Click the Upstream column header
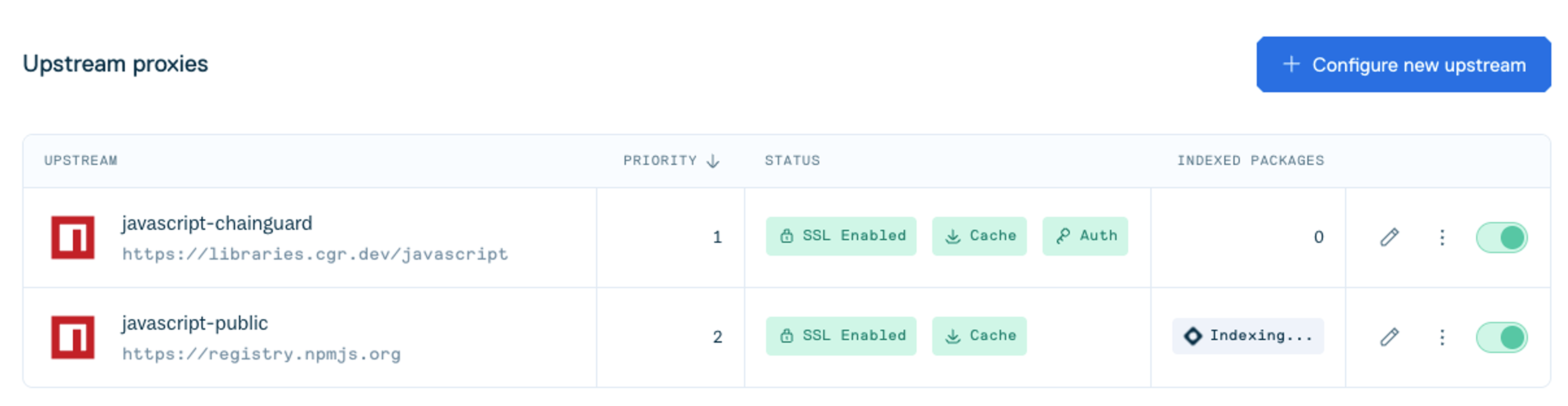Viewport: 1568px width, 406px height. click(x=81, y=161)
